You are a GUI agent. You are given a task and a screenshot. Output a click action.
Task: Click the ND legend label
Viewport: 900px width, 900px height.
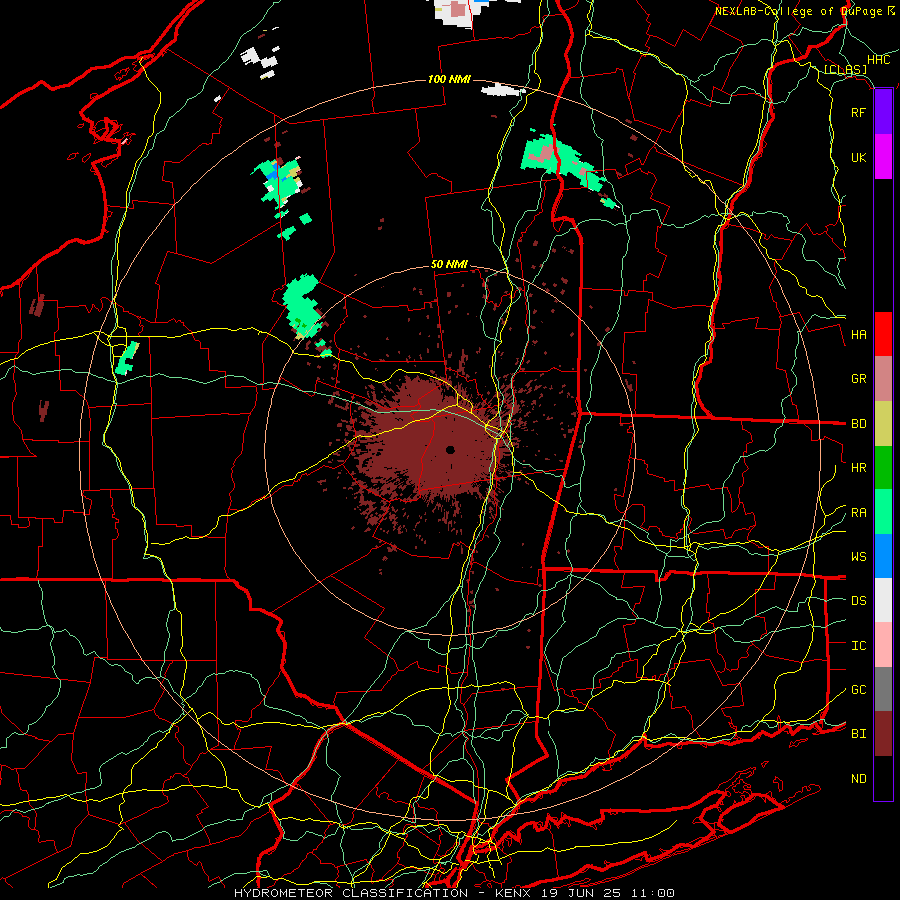[x=858, y=779]
